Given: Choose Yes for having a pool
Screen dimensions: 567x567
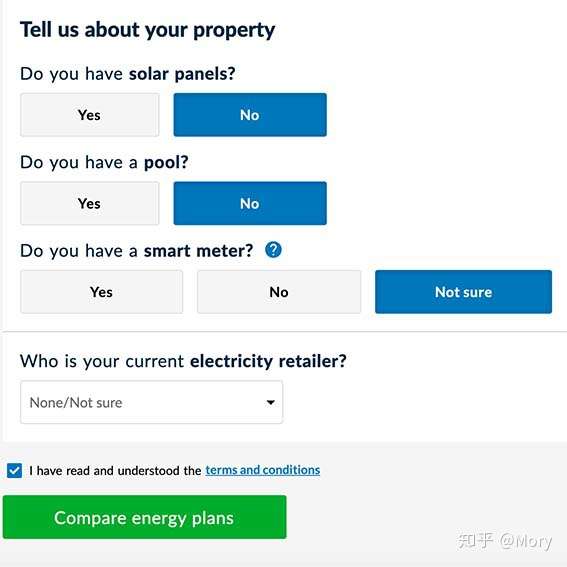Looking at the screenshot, I should (90, 203).
